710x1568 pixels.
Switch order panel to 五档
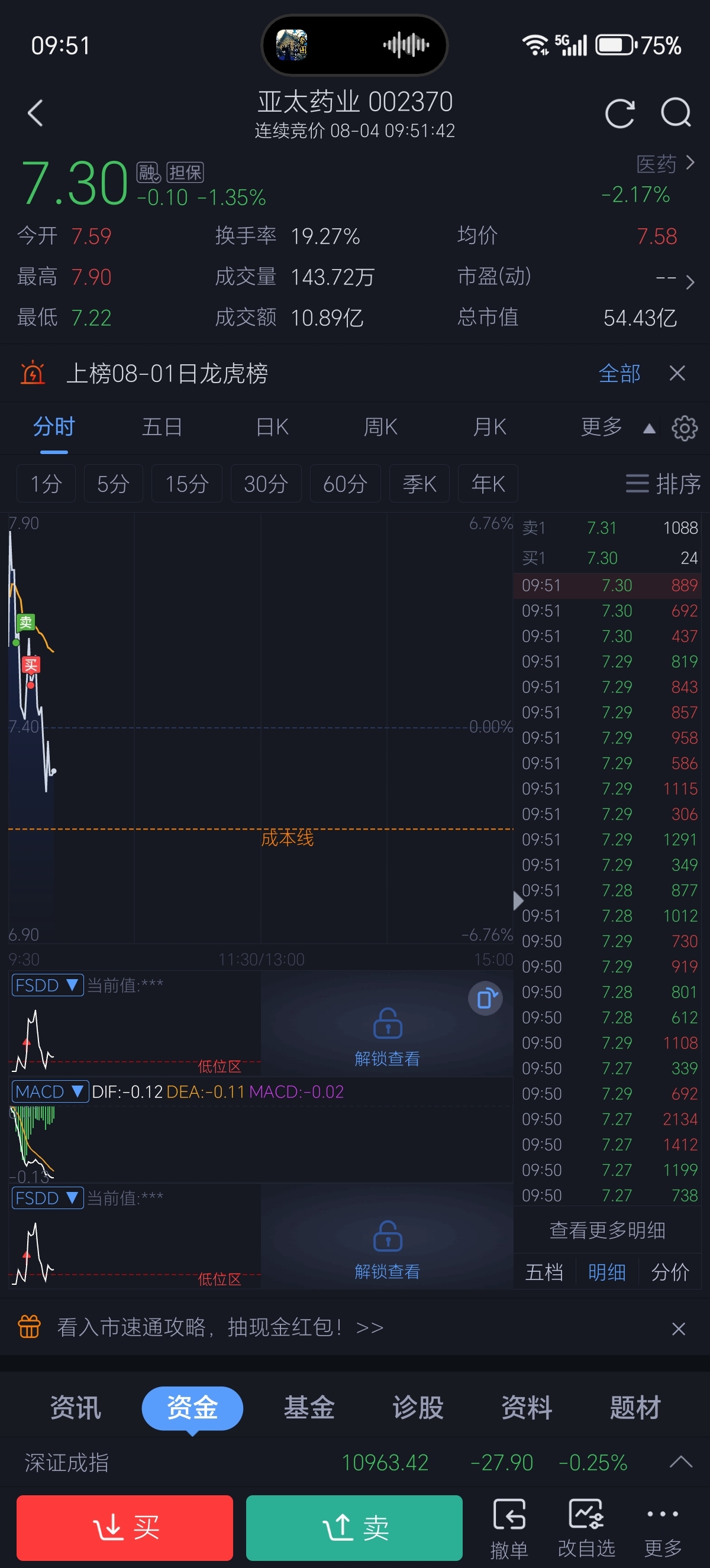click(x=544, y=1272)
